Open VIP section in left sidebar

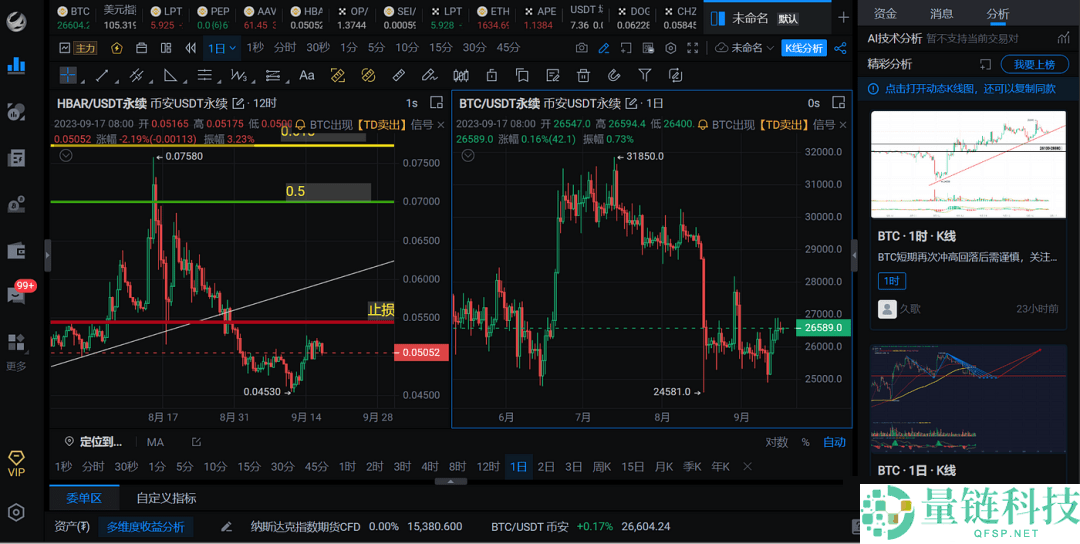tap(16, 463)
